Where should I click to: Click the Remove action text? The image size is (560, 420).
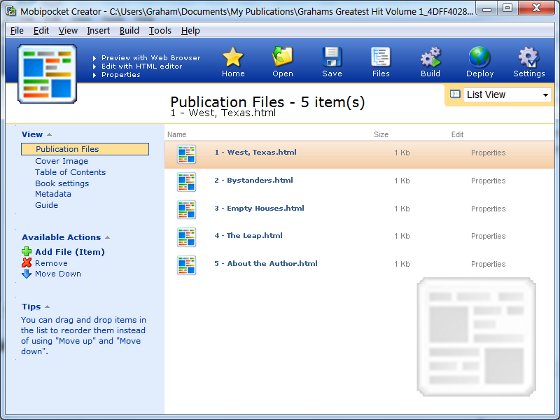(51, 263)
